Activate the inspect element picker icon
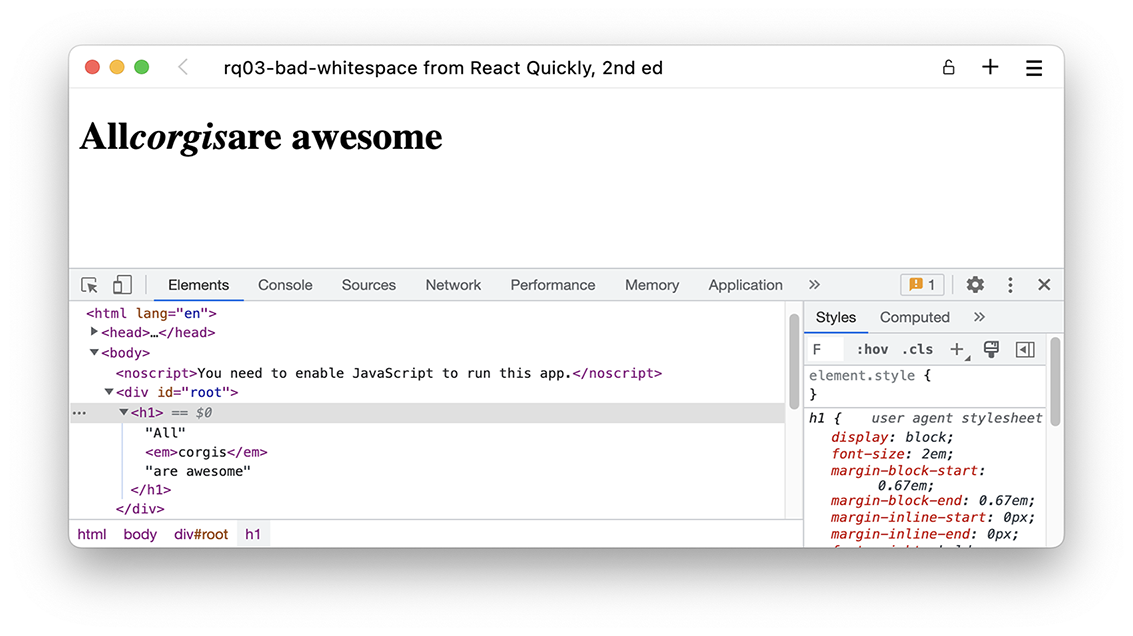 click(x=90, y=285)
